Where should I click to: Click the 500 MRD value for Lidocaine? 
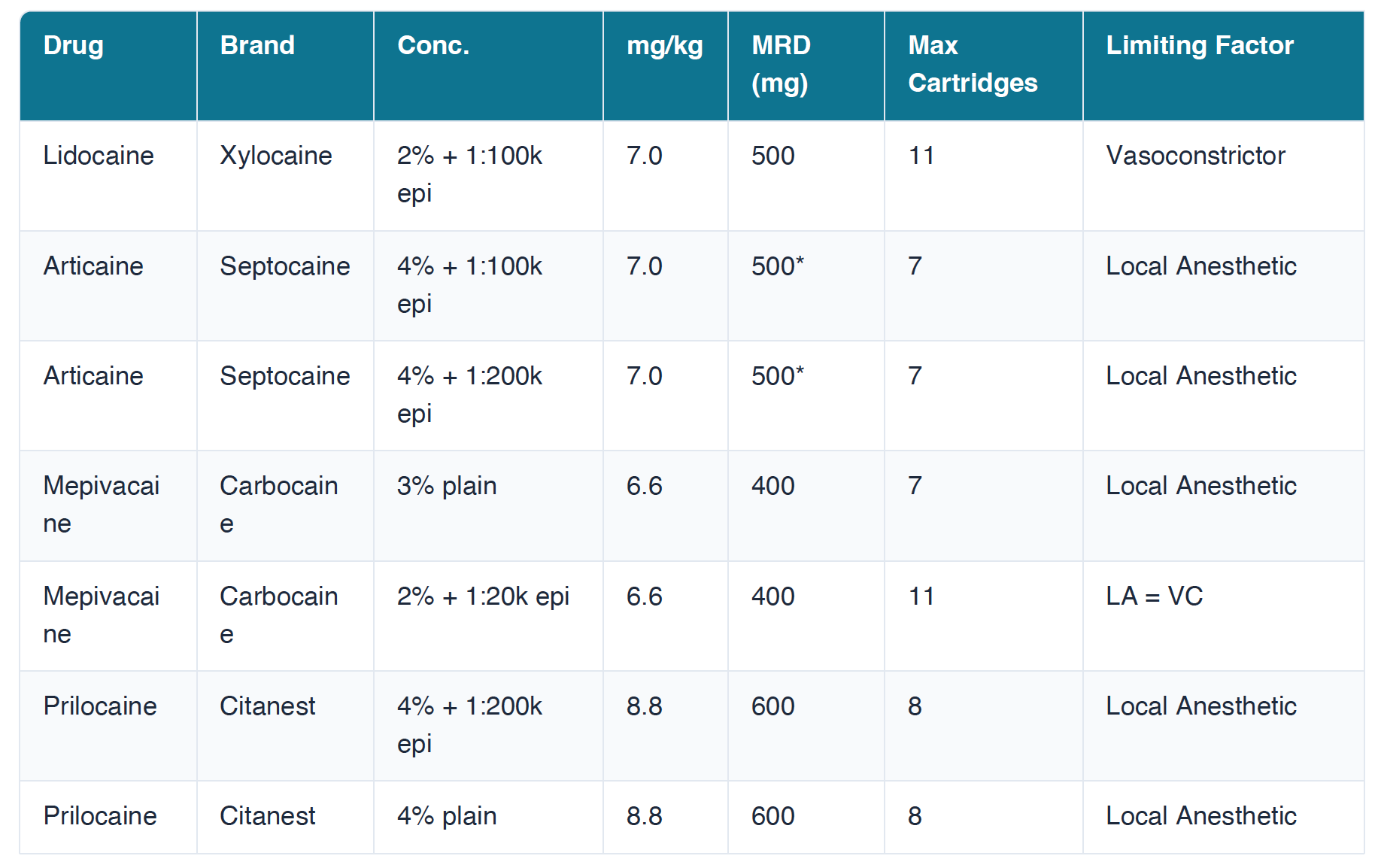pos(772,156)
